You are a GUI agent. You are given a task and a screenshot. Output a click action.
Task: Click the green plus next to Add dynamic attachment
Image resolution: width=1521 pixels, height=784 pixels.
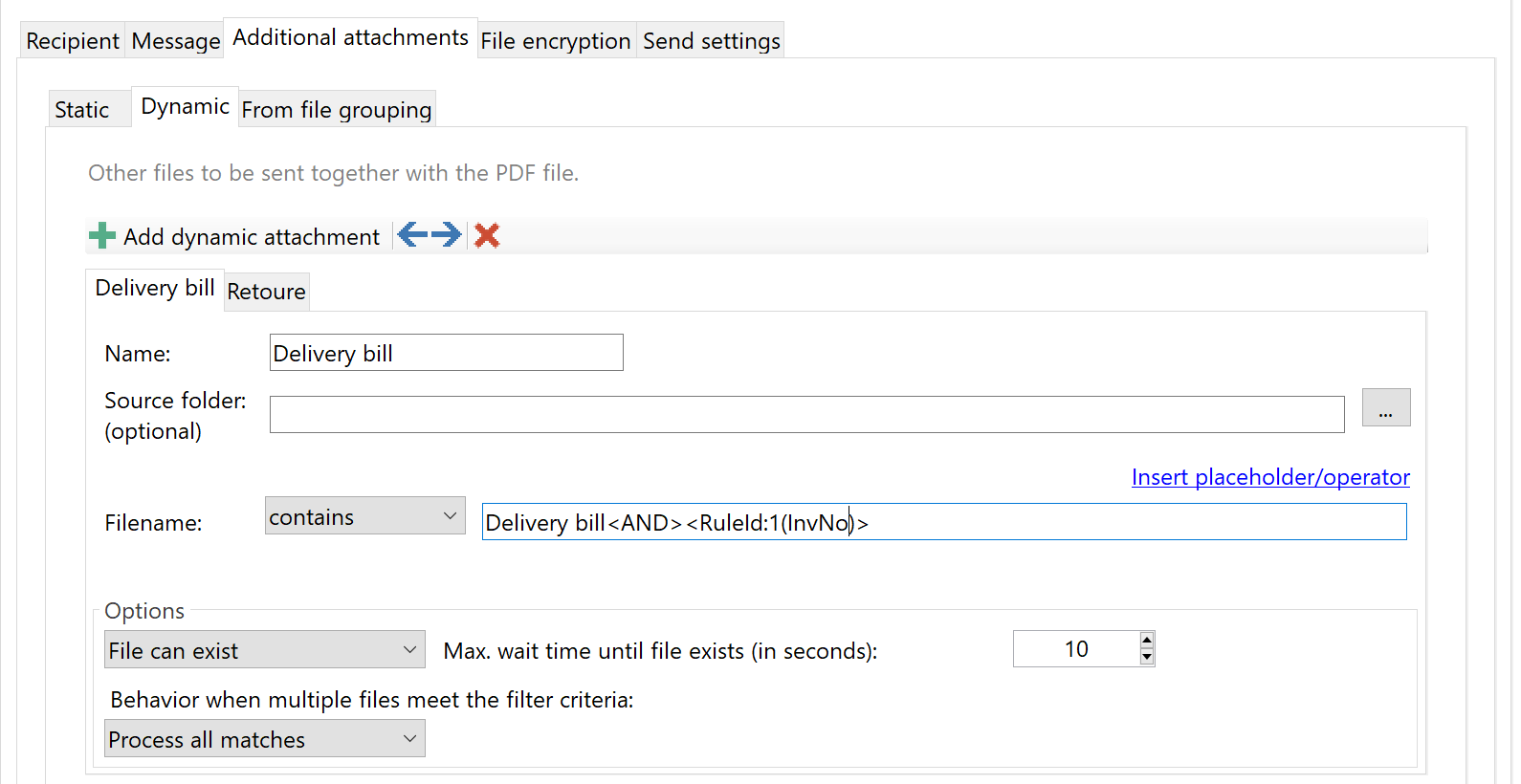pos(101,234)
